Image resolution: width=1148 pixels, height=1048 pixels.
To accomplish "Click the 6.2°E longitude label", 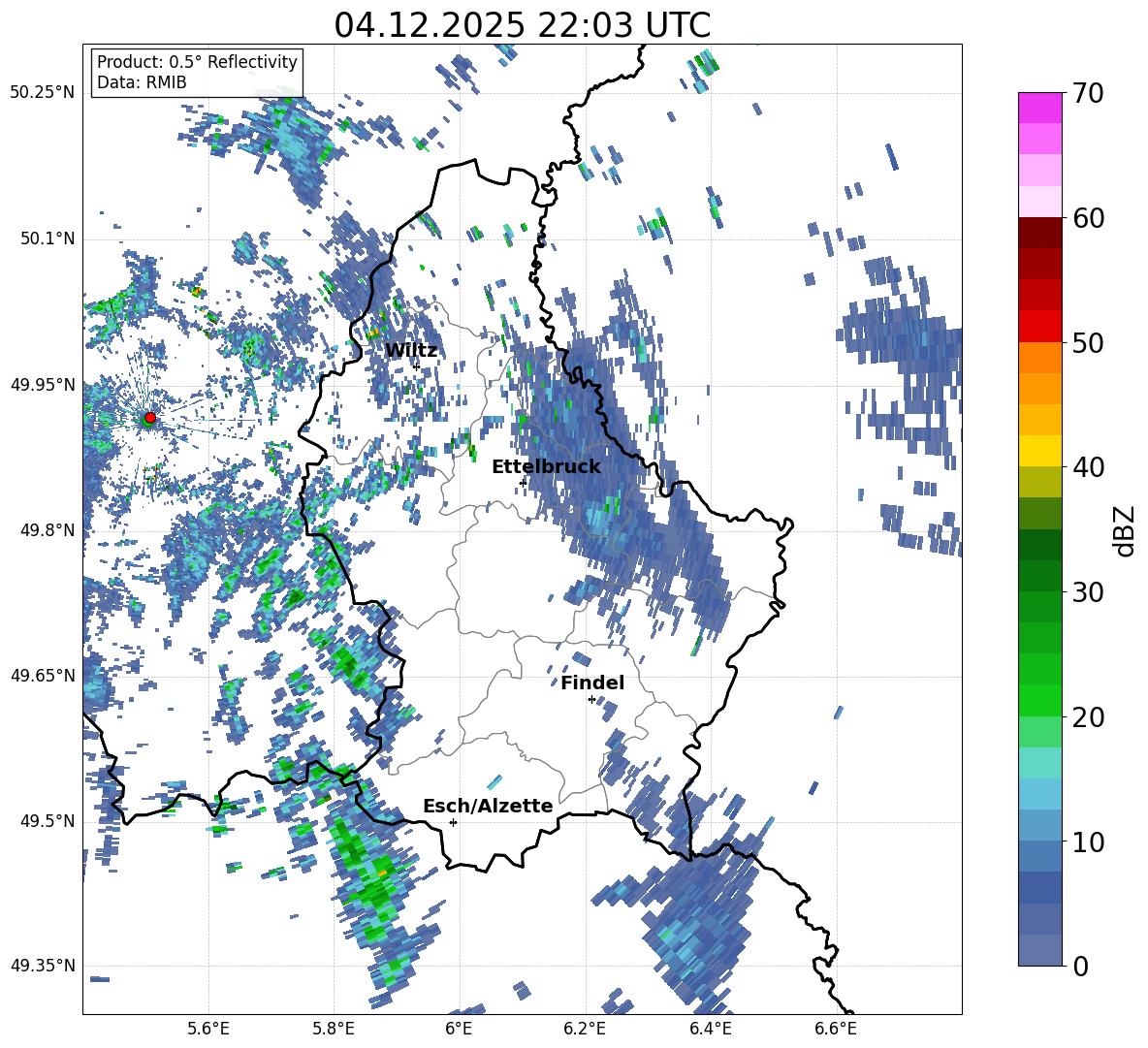I will [x=585, y=1029].
